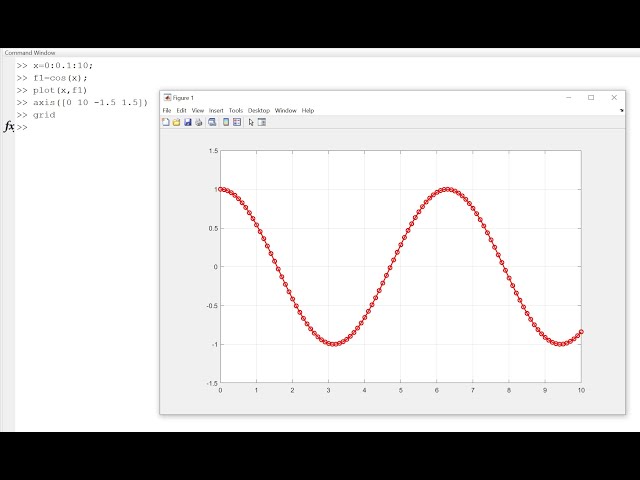Click the x-axis tick label 10

(x=581, y=391)
